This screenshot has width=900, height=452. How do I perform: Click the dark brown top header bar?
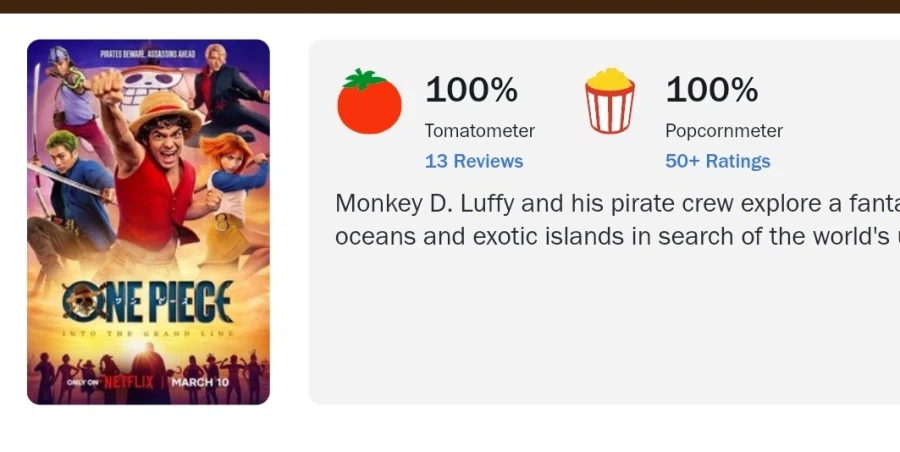pos(450,6)
